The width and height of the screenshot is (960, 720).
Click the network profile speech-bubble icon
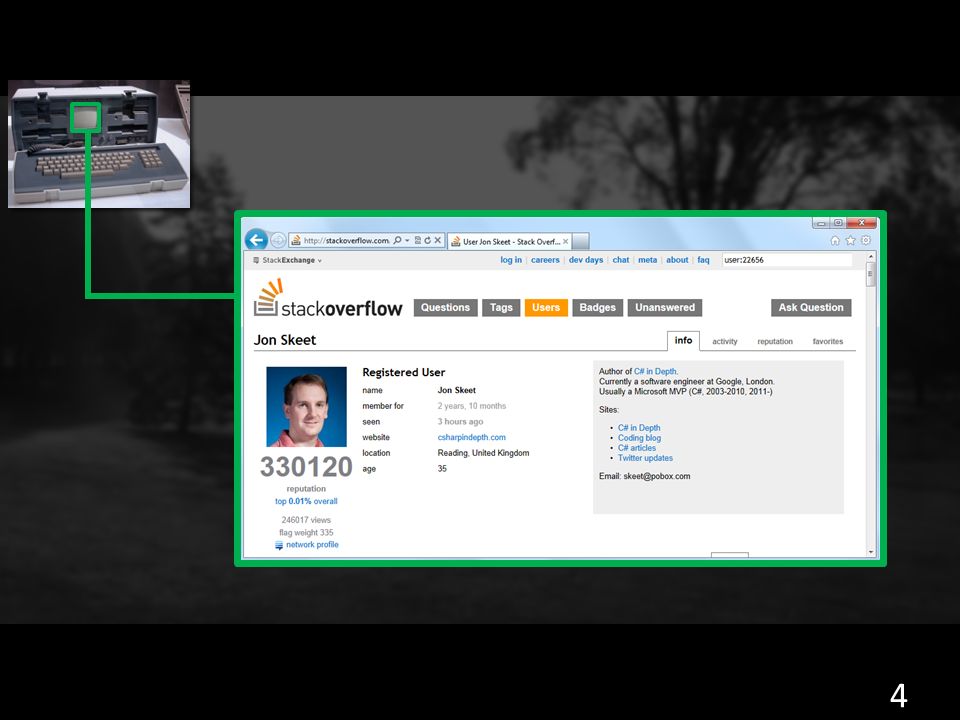(279, 546)
